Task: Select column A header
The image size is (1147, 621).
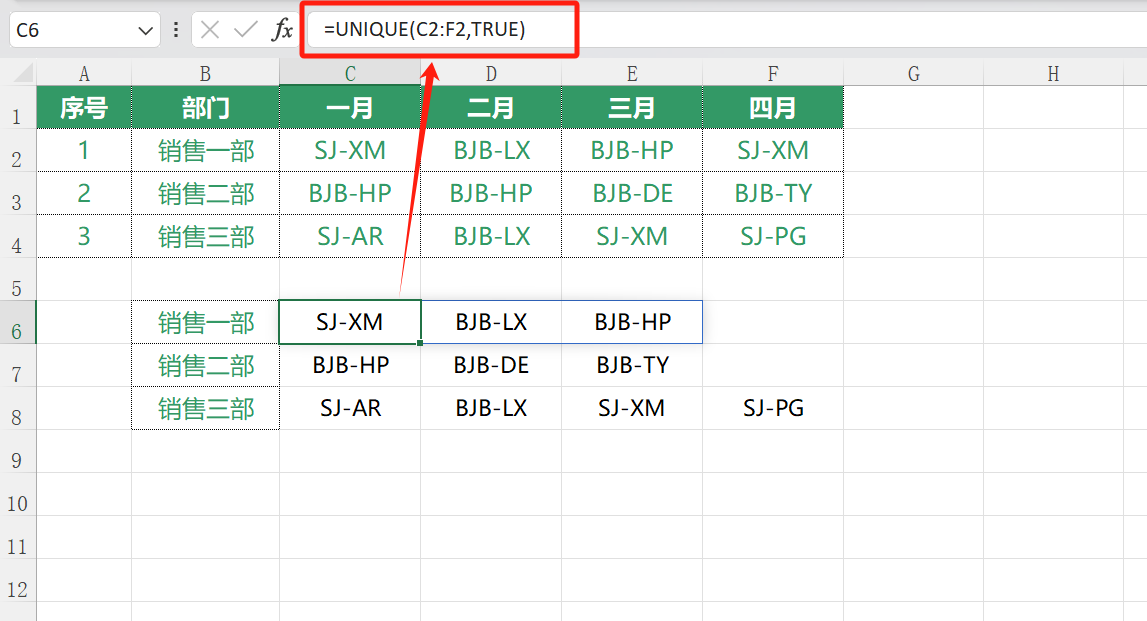Action: pos(84,73)
